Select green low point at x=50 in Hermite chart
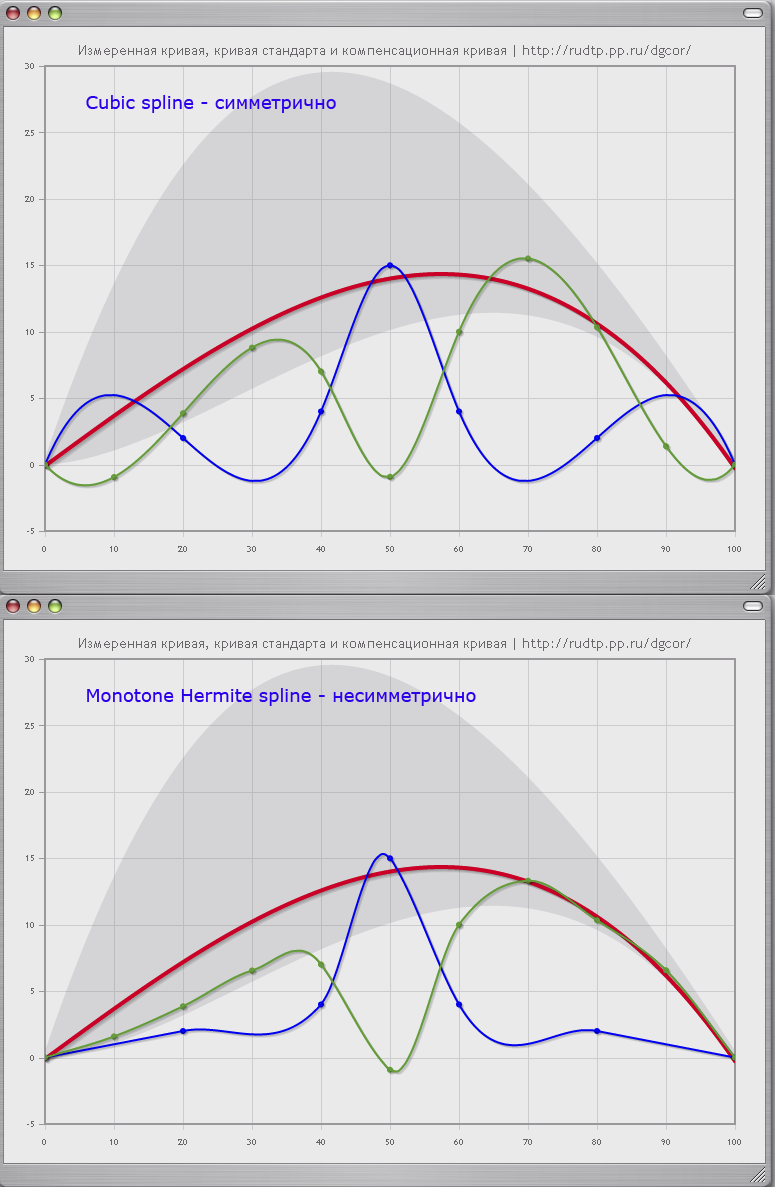775x1187 pixels. pos(390,1070)
